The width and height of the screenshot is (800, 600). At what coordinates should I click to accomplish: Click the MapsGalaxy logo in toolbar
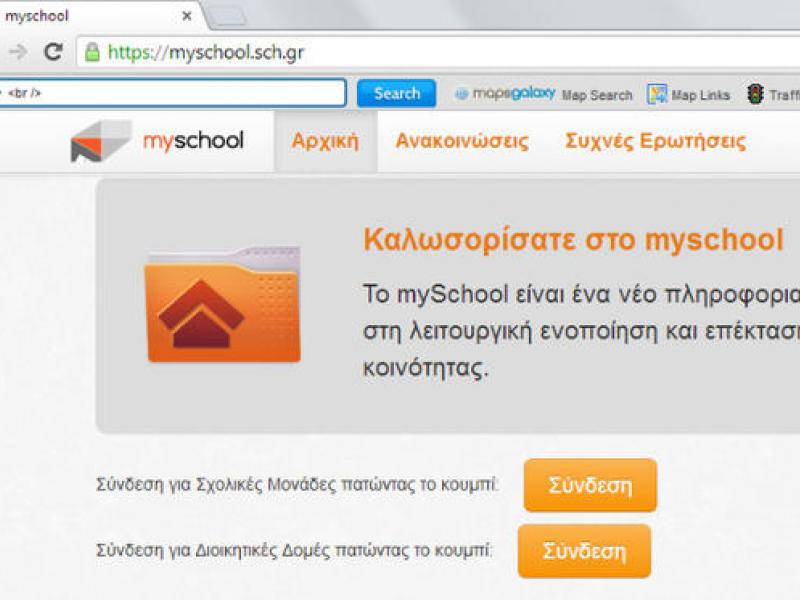click(505, 94)
